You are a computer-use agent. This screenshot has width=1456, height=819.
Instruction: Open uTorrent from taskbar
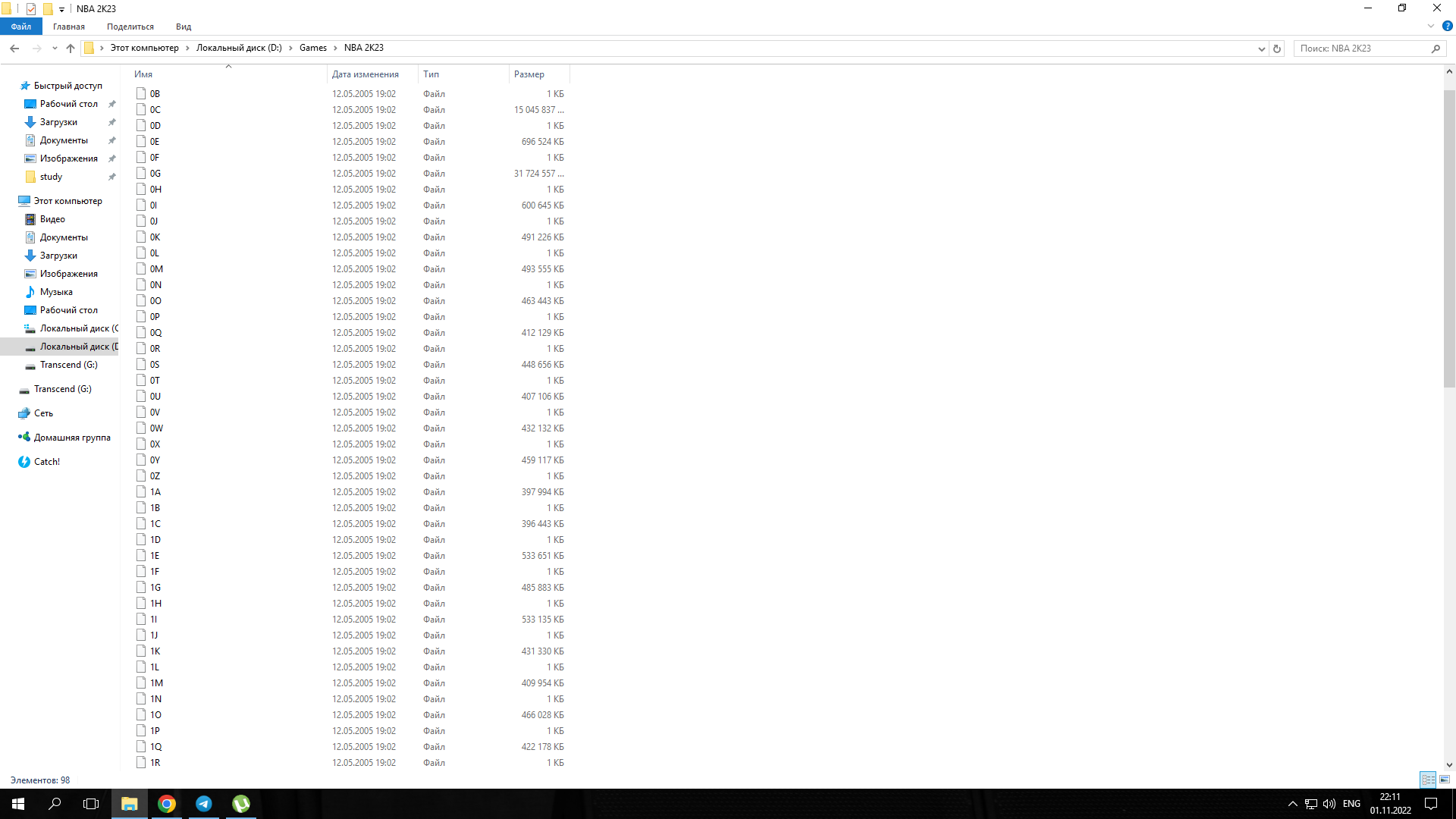click(241, 804)
